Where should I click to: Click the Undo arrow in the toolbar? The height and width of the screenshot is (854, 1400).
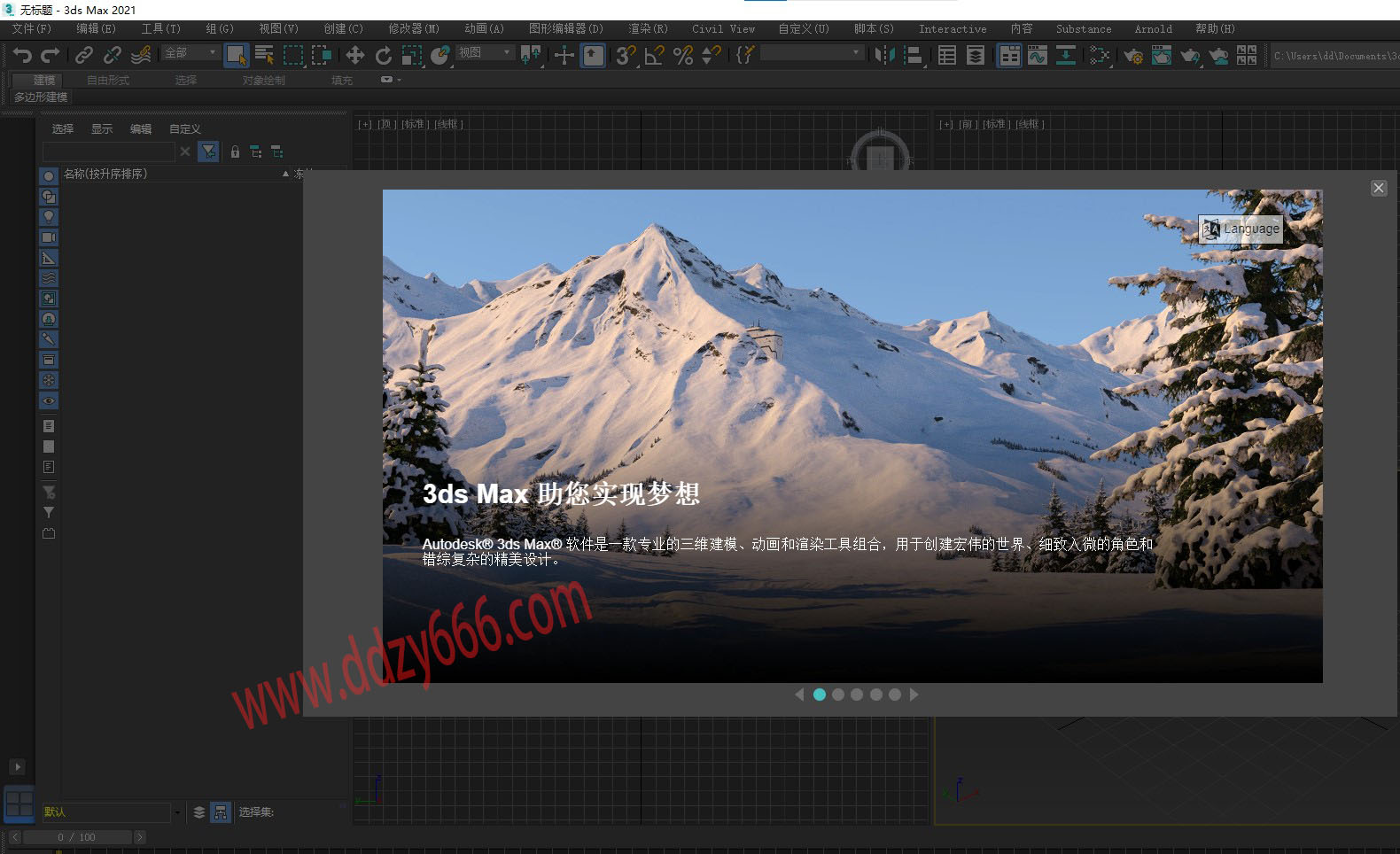22,55
